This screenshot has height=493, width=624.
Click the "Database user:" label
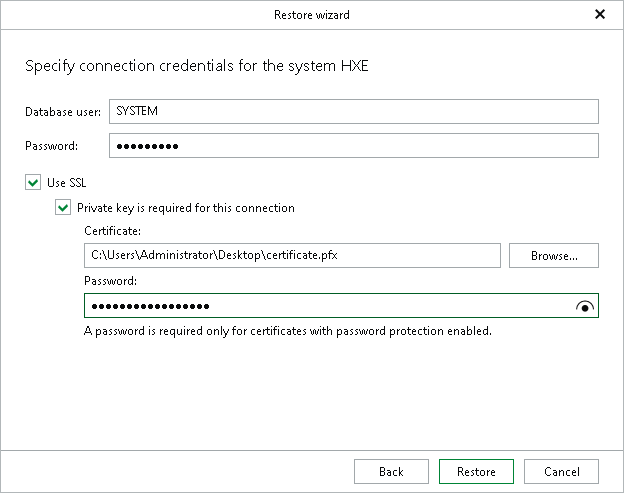(x=63, y=112)
